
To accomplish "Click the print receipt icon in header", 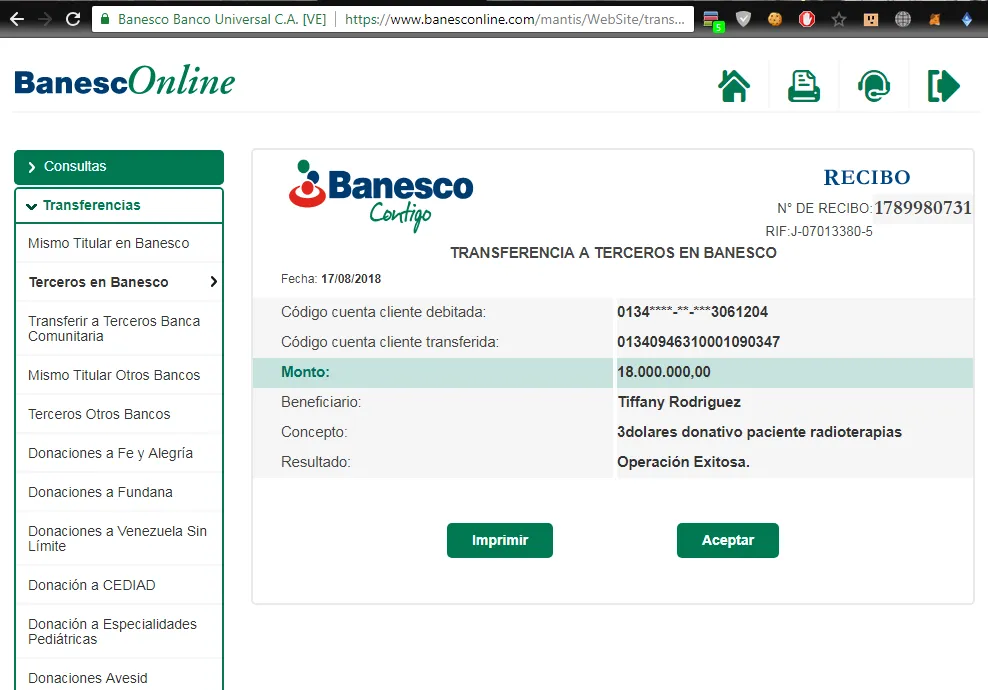I will coord(803,86).
